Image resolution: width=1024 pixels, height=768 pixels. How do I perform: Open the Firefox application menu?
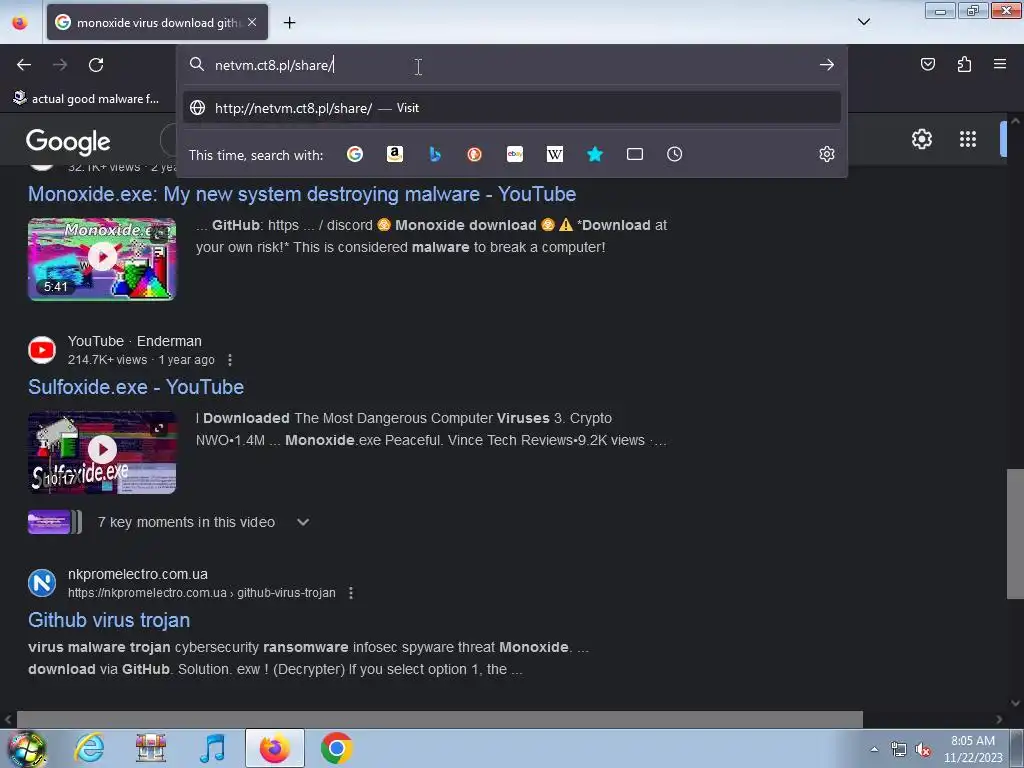(x=999, y=64)
